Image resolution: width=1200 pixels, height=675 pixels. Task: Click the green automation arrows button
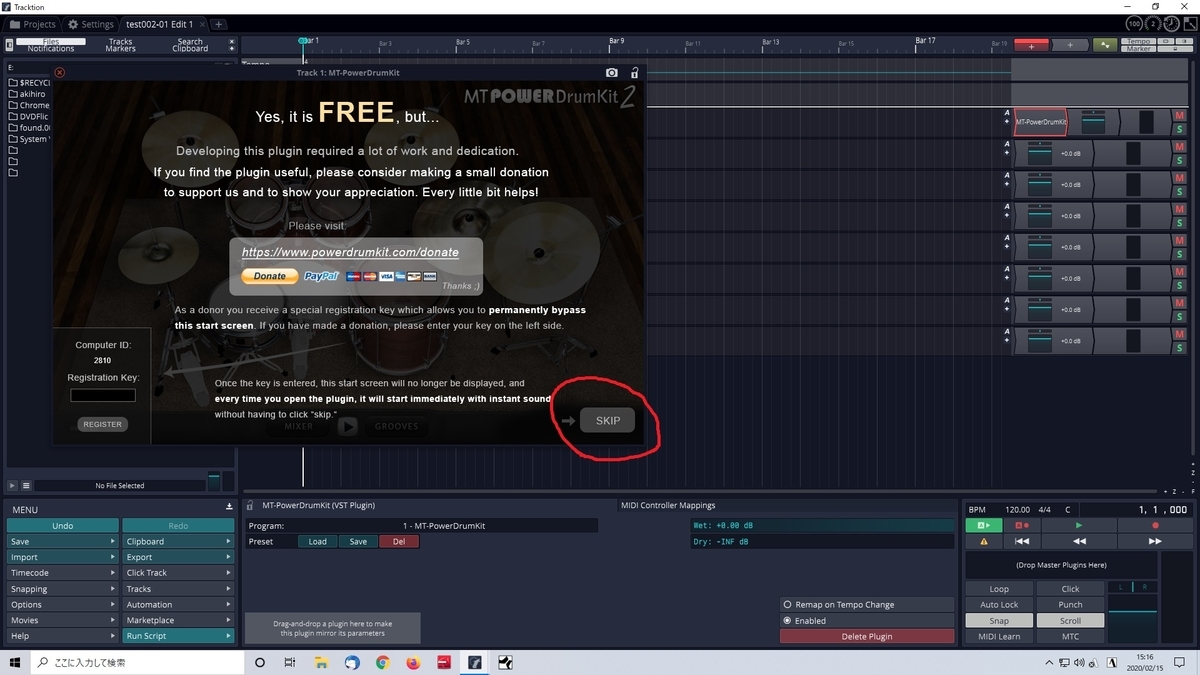(1105, 45)
